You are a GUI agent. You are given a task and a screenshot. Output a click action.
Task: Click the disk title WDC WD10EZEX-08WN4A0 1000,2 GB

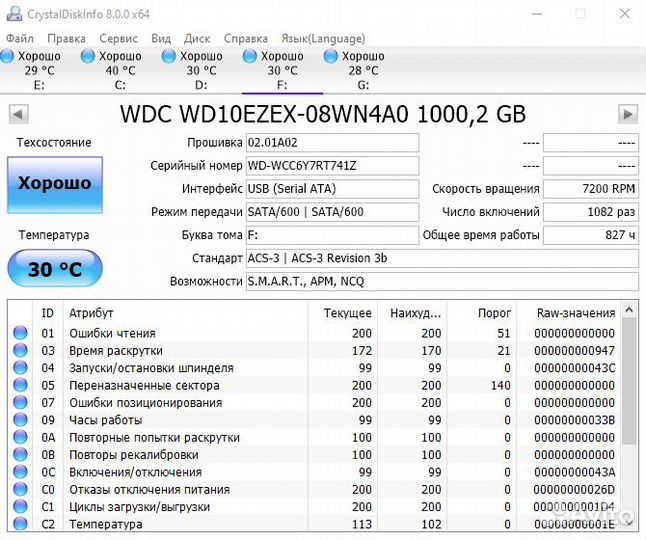pos(323,114)
